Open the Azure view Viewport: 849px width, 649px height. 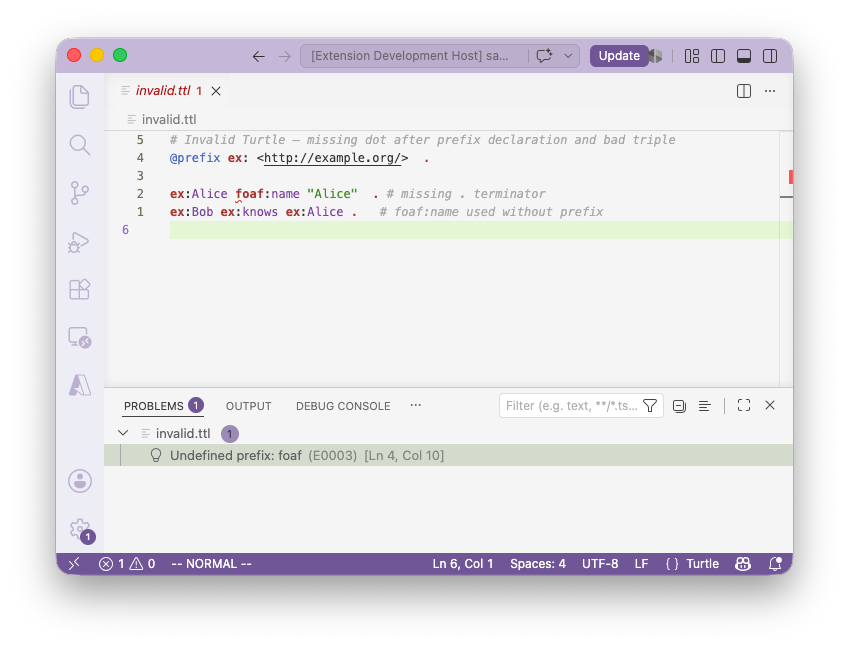coord(80,385)
